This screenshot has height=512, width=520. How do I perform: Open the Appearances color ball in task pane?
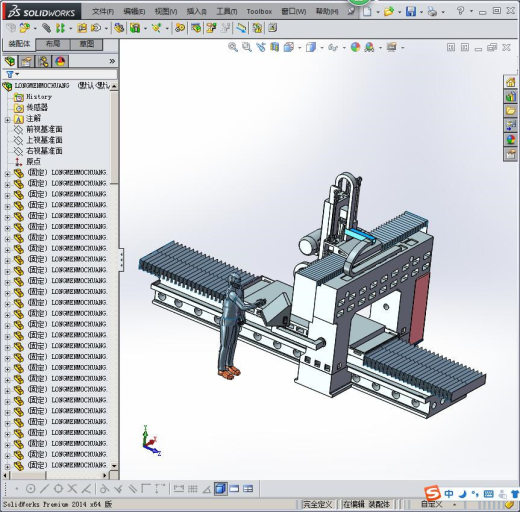(510, 140)
